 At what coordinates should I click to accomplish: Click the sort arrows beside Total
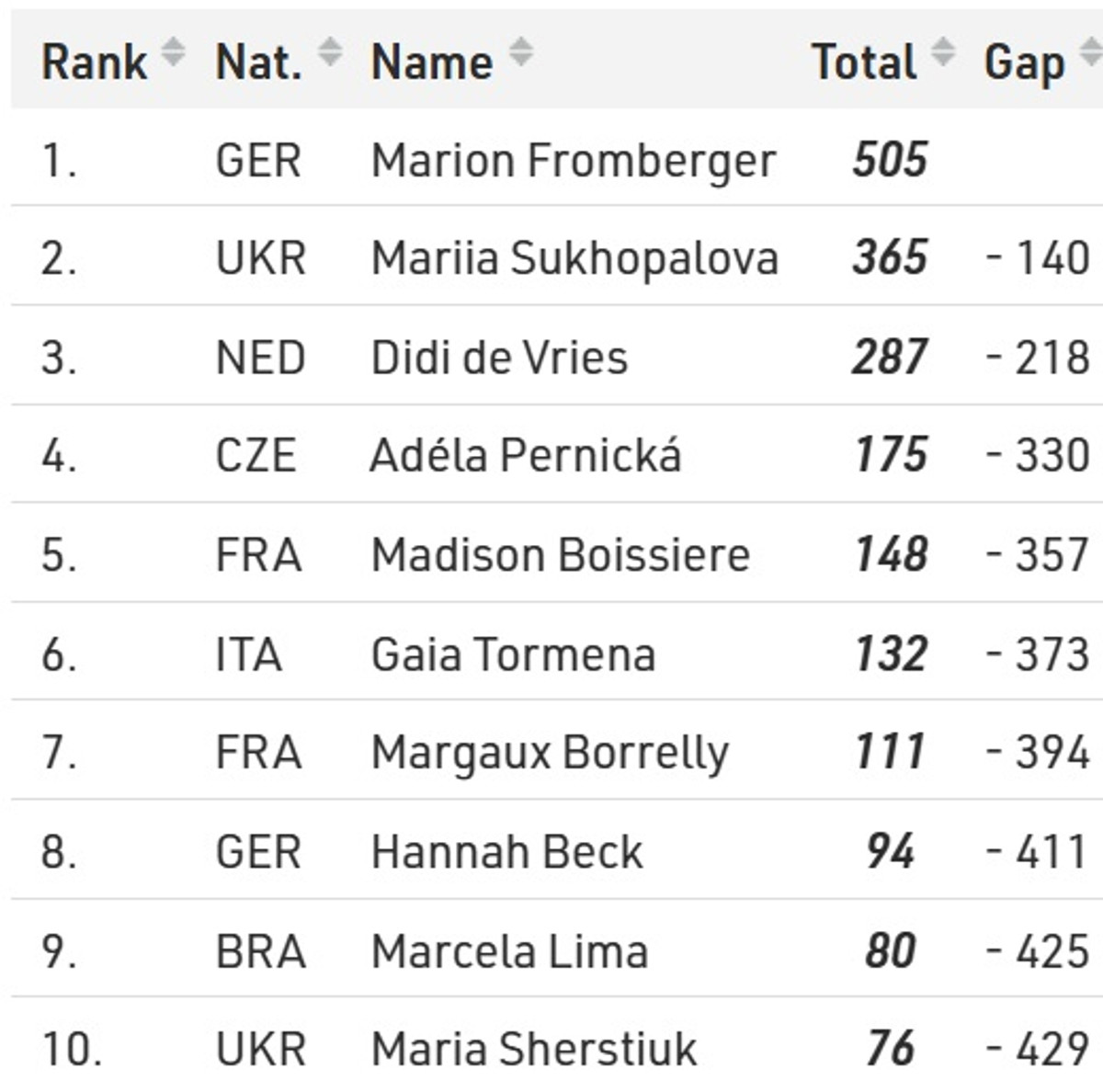pyautogui.click(x=942, y=52)
